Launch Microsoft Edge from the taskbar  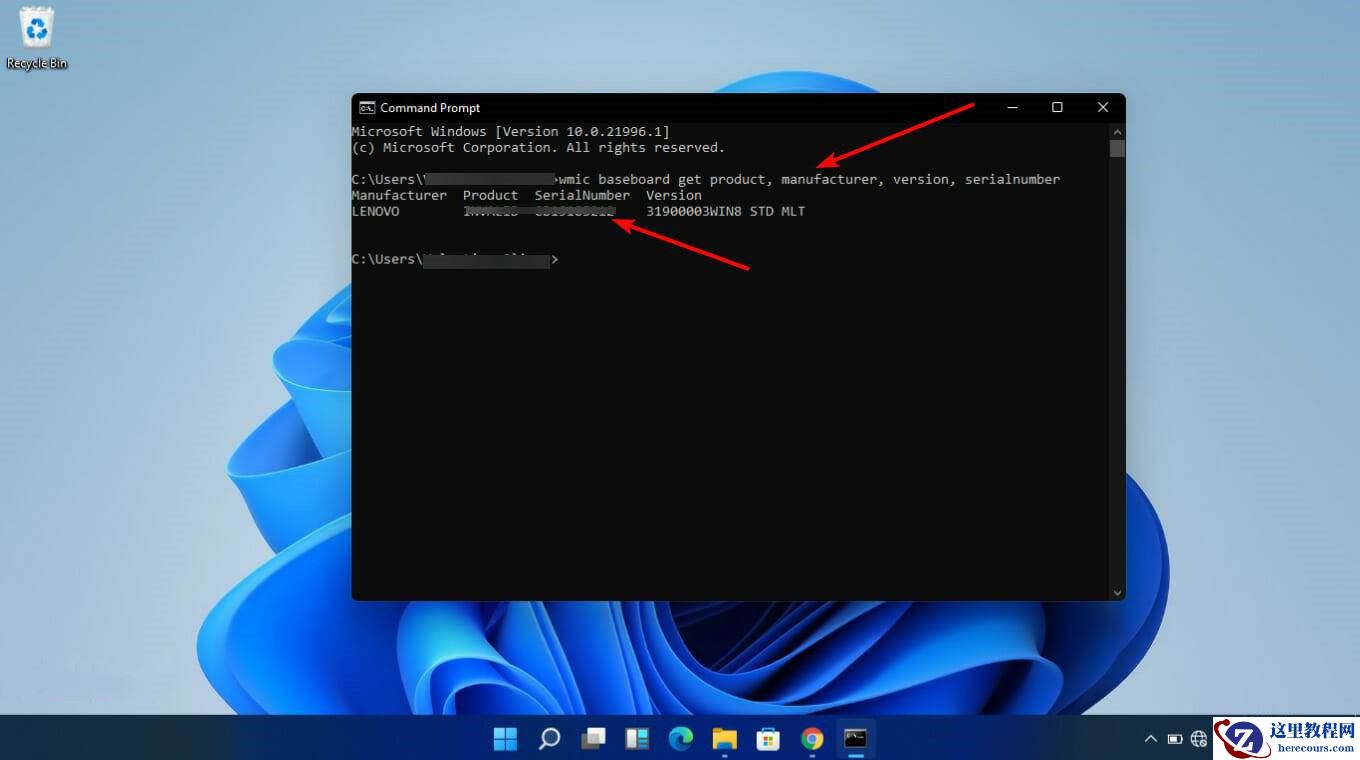click(681, 738)
